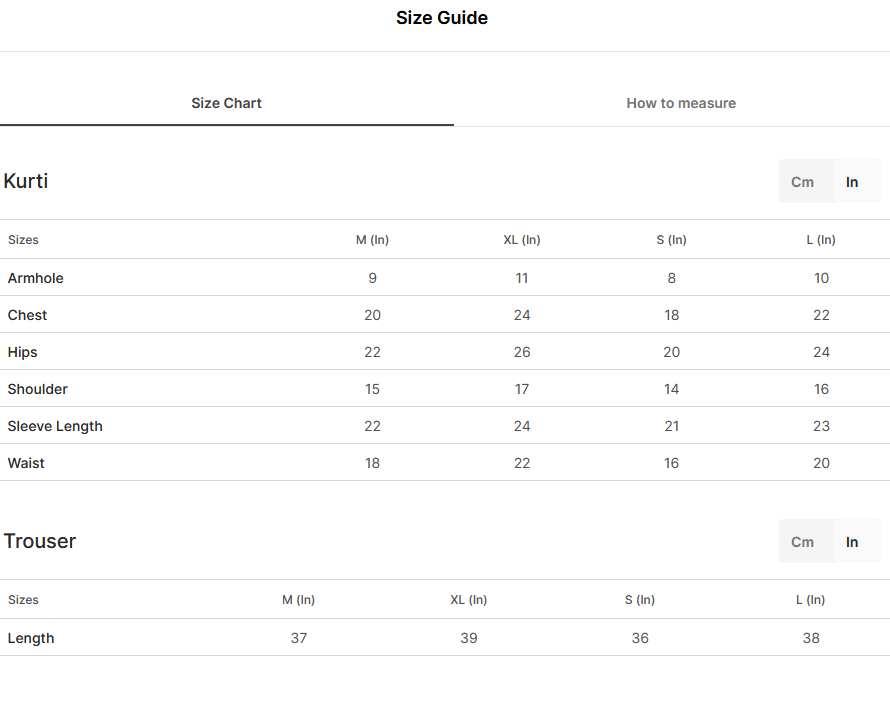Switch to the How to measure tab

pyautogui.click(x=681, y=103)
